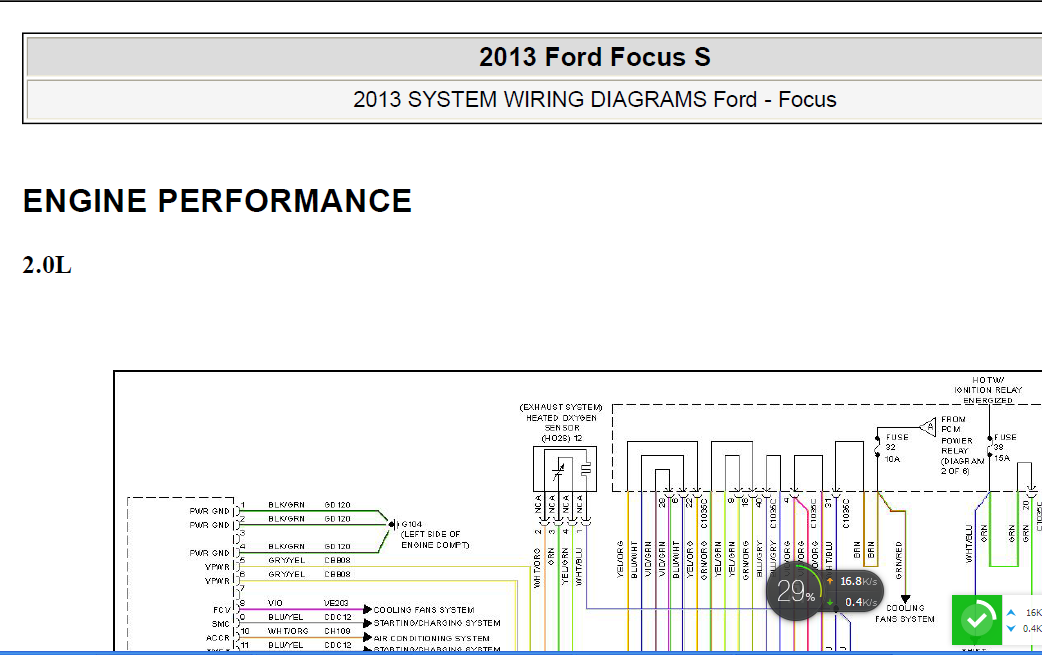Click the WHT/BLU wire label near Fuse 38
Image resolution: width=1042 pixels, height=655 pixels.
(x=969, y=543)
